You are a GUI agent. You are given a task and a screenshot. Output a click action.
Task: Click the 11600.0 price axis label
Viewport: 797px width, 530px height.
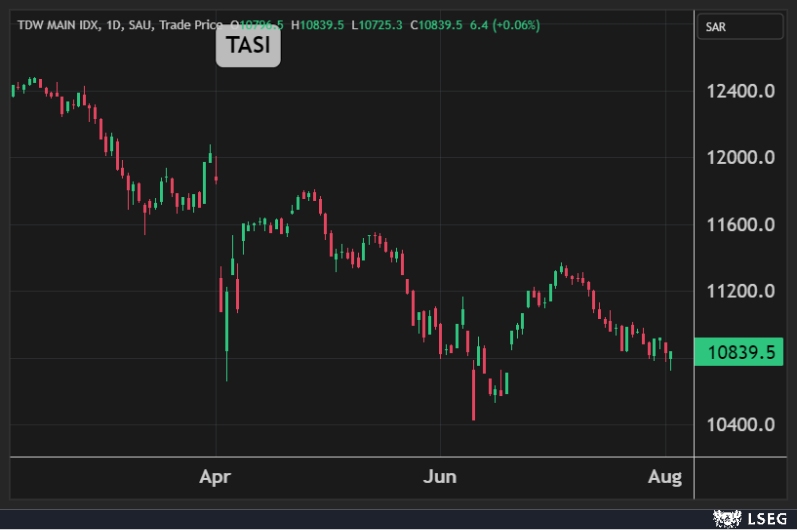[741, 225]
